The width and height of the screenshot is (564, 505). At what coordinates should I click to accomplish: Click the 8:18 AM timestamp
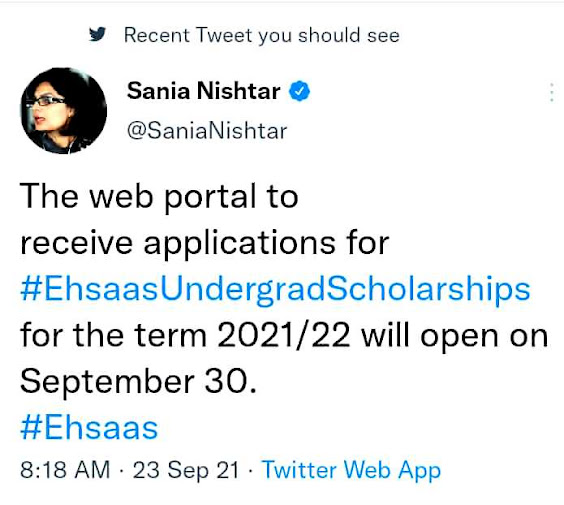click(65, 469)
